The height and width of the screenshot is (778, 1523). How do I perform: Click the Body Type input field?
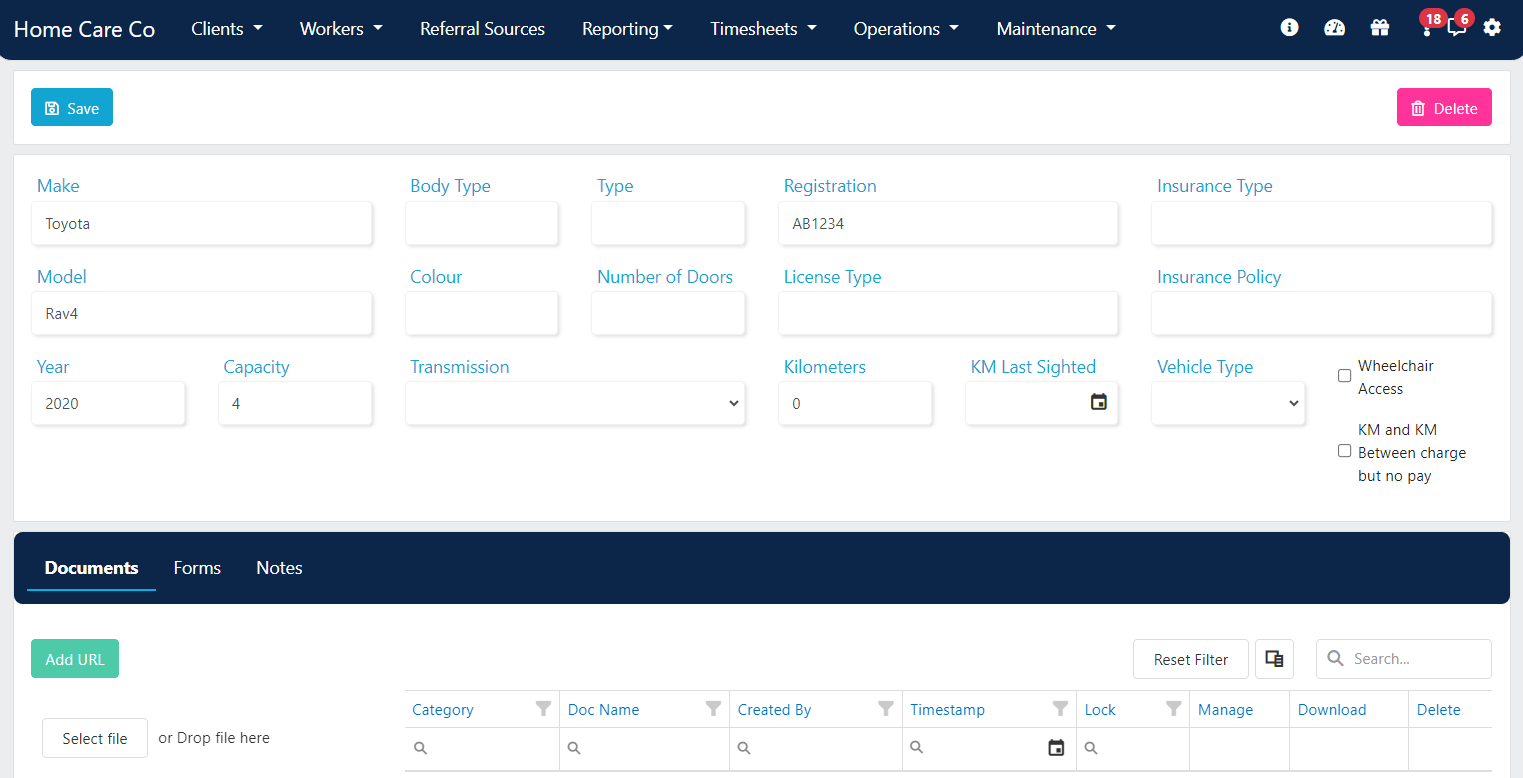click(x=482, y=223)
